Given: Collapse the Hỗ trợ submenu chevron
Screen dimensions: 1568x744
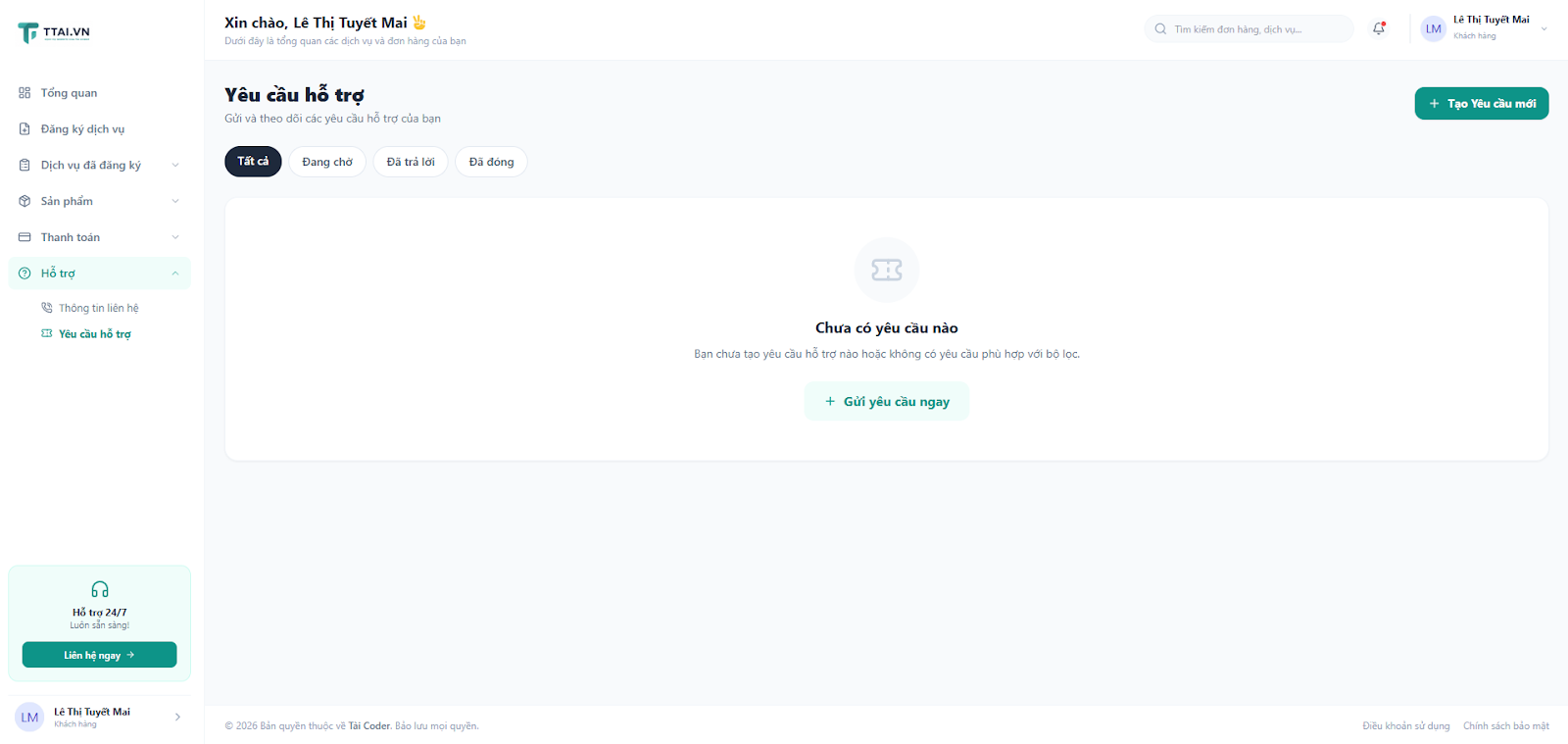Looking at the screenshot, I should pos(175,273).
